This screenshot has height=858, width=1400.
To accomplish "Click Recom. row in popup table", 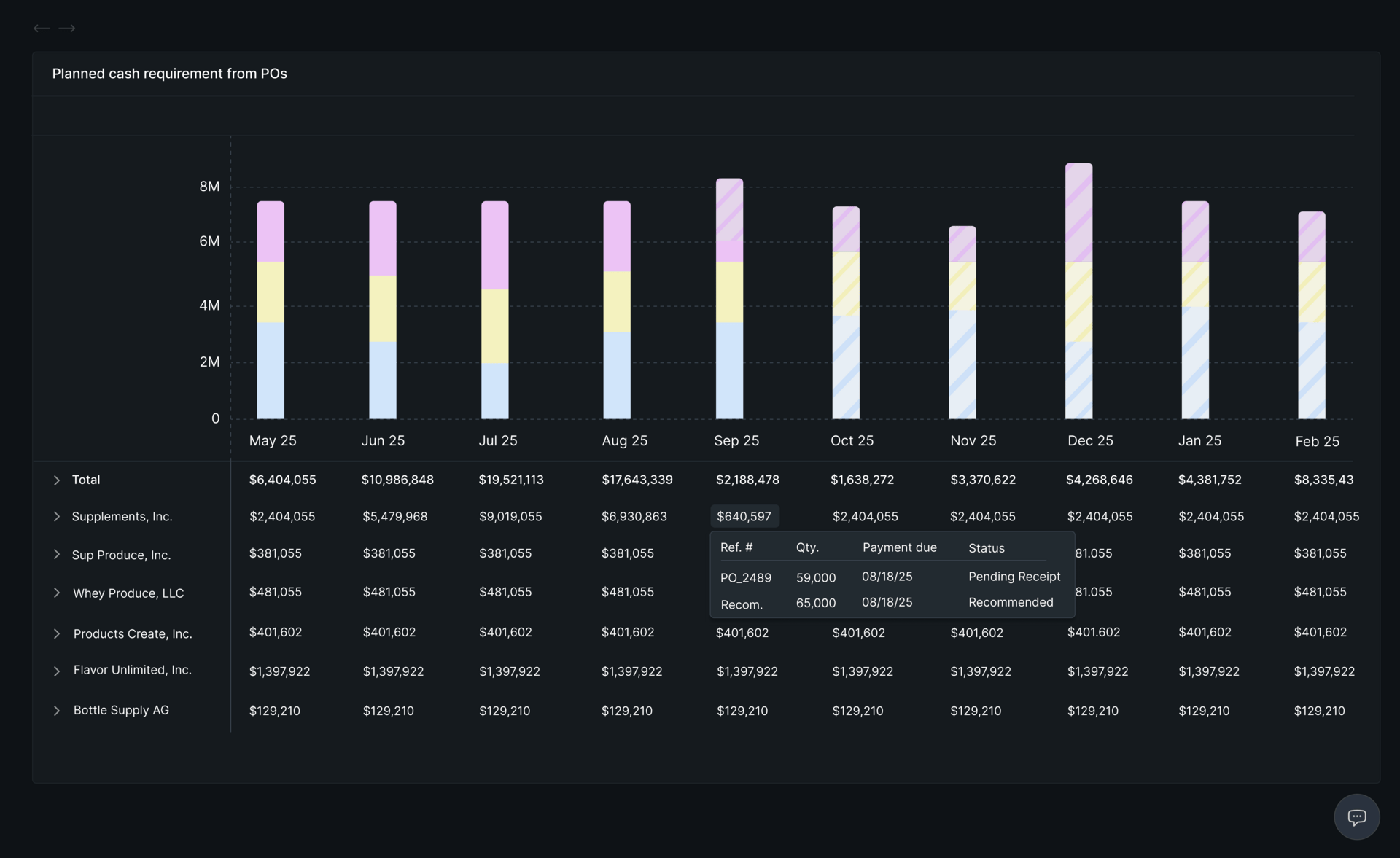I will point(742,605).
